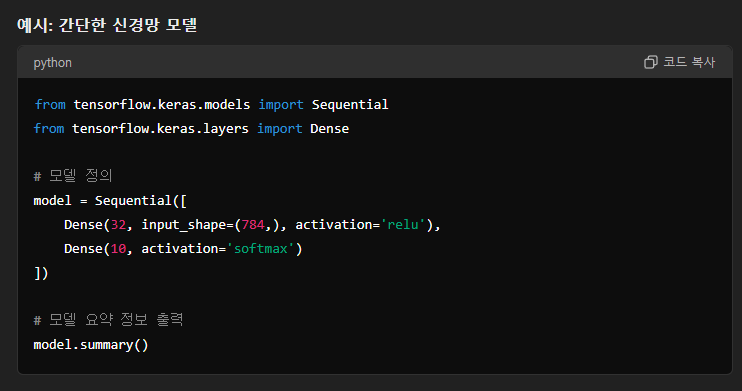Click the line 'model.summary()'
Image resolution: width=742 pixels, height=391 pixels.
[91, 344]
